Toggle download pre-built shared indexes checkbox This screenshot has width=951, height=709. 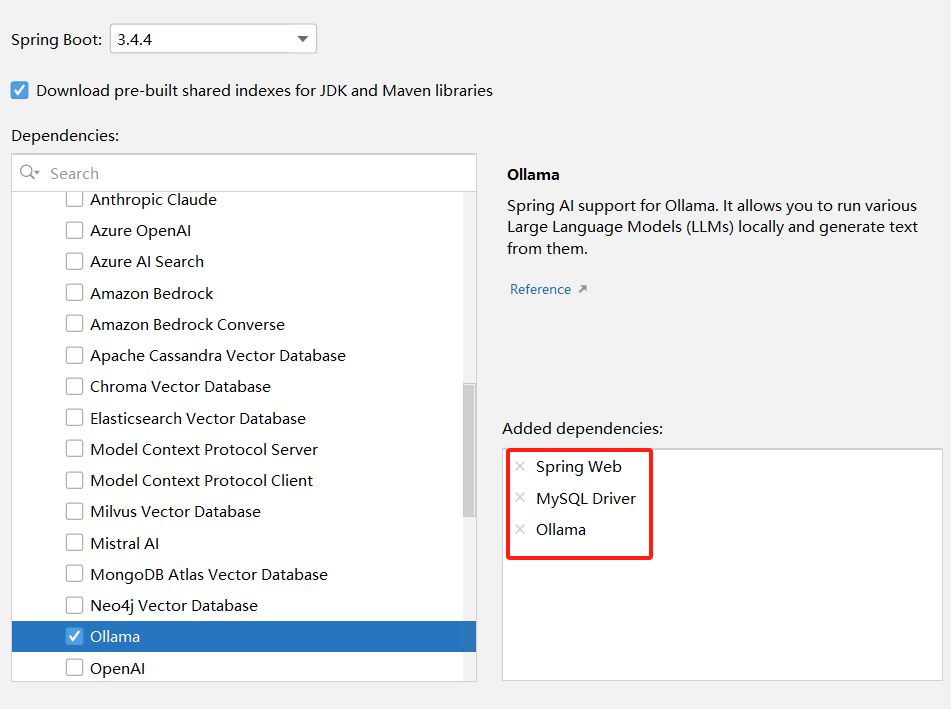click(19, 90)
